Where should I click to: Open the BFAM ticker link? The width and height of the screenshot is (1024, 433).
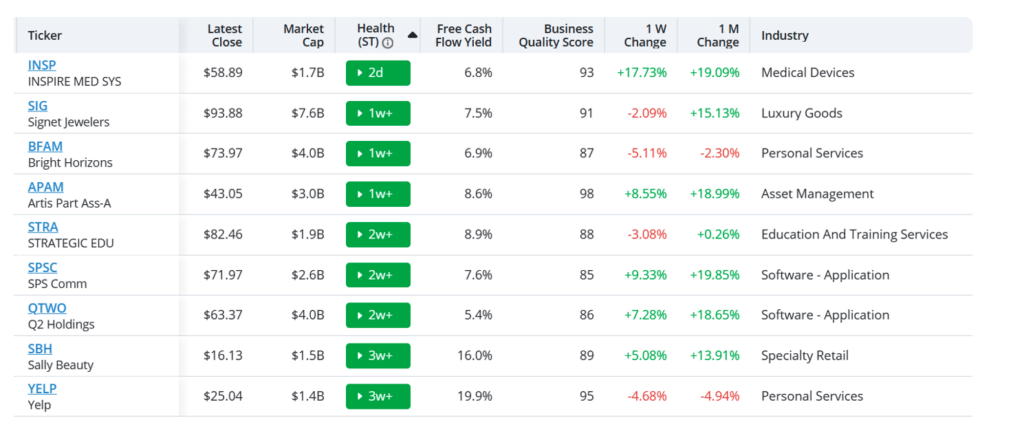45,146
